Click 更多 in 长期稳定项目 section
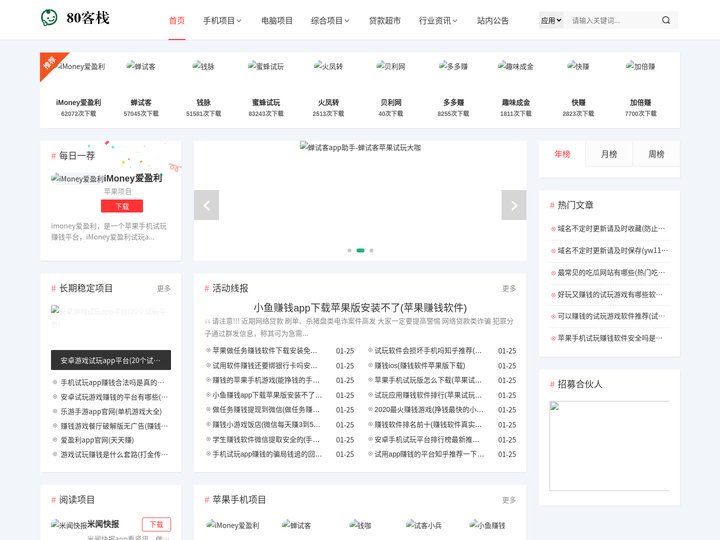This screenshot has width=720, height=540. click(164, 288)
